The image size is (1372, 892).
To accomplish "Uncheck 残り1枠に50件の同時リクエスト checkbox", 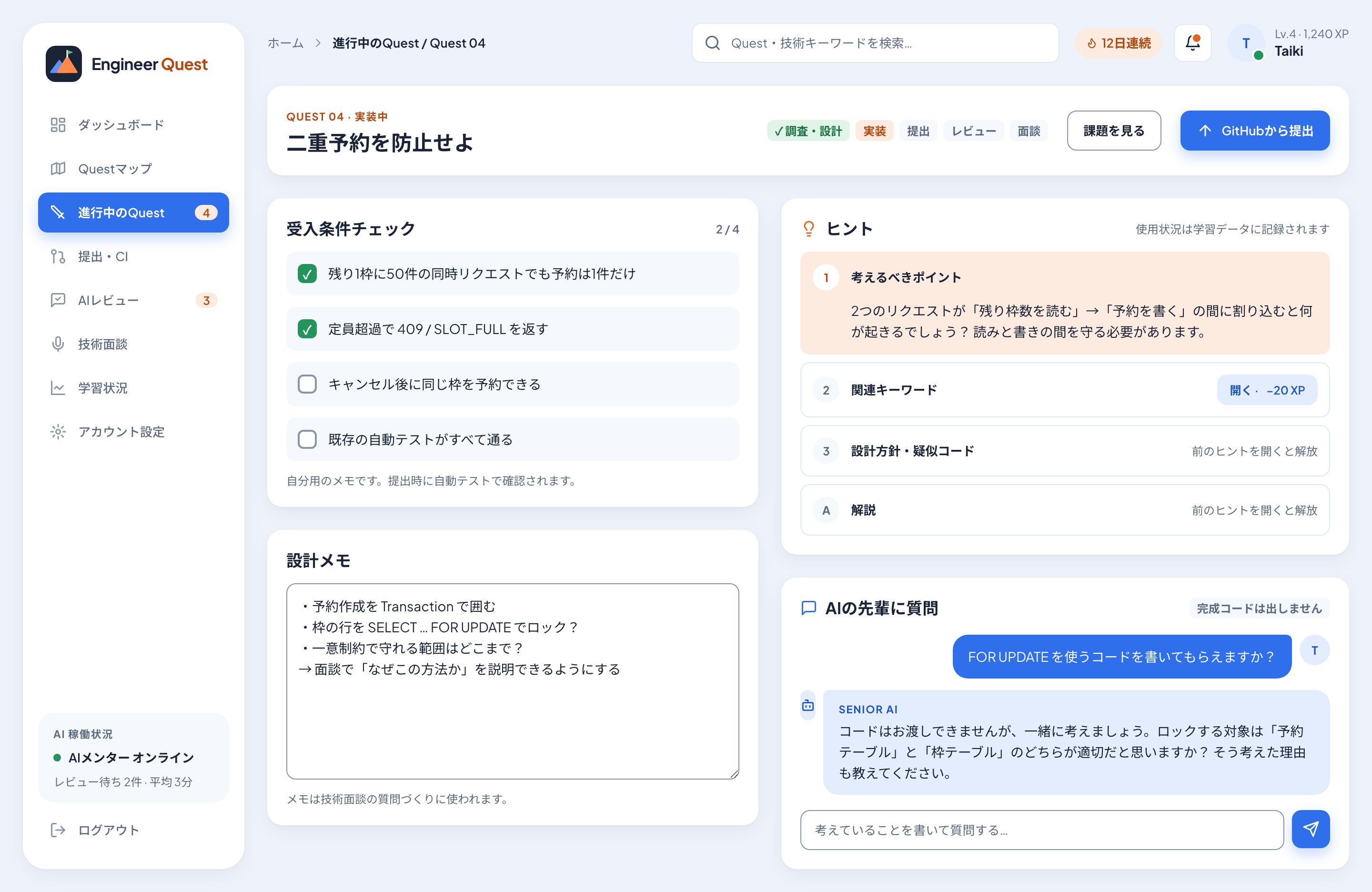I will click(x=307, y=274).
